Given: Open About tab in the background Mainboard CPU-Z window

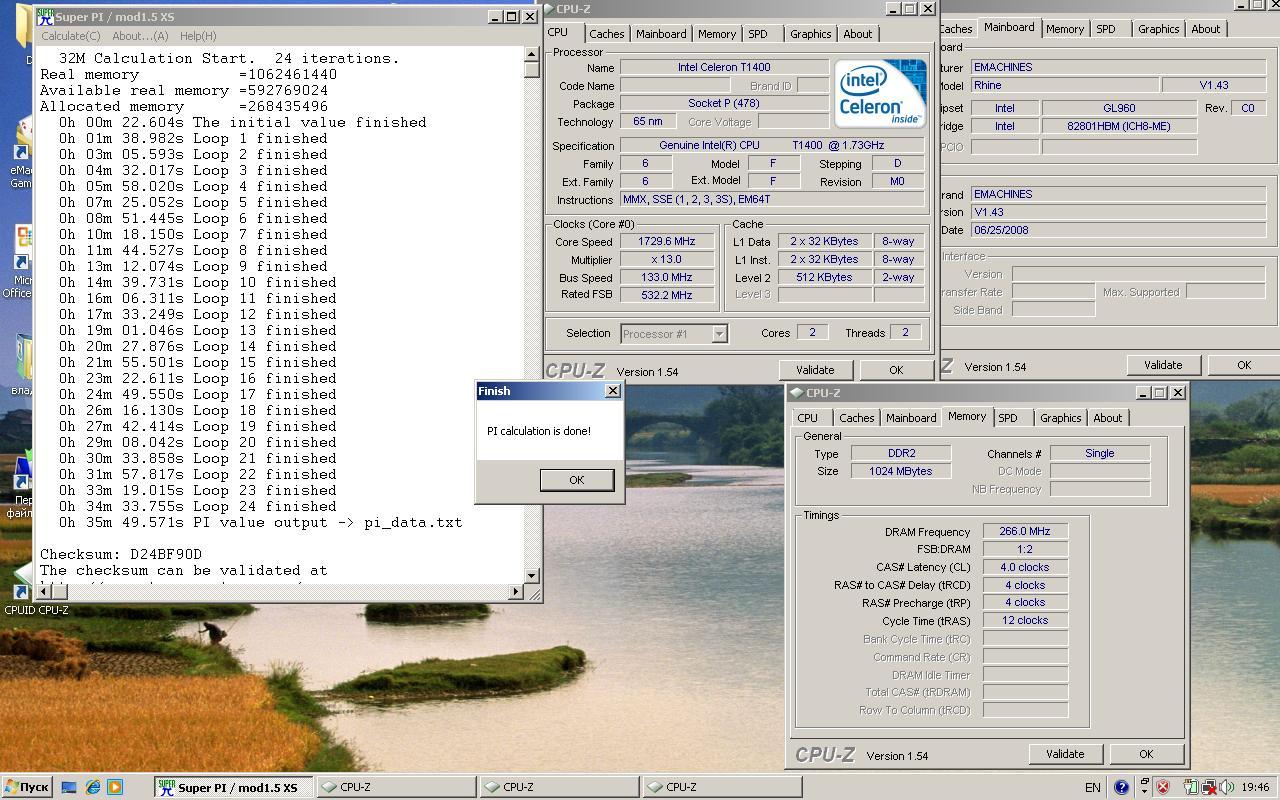Looking at the screenshot, I should click(1205, 29).
